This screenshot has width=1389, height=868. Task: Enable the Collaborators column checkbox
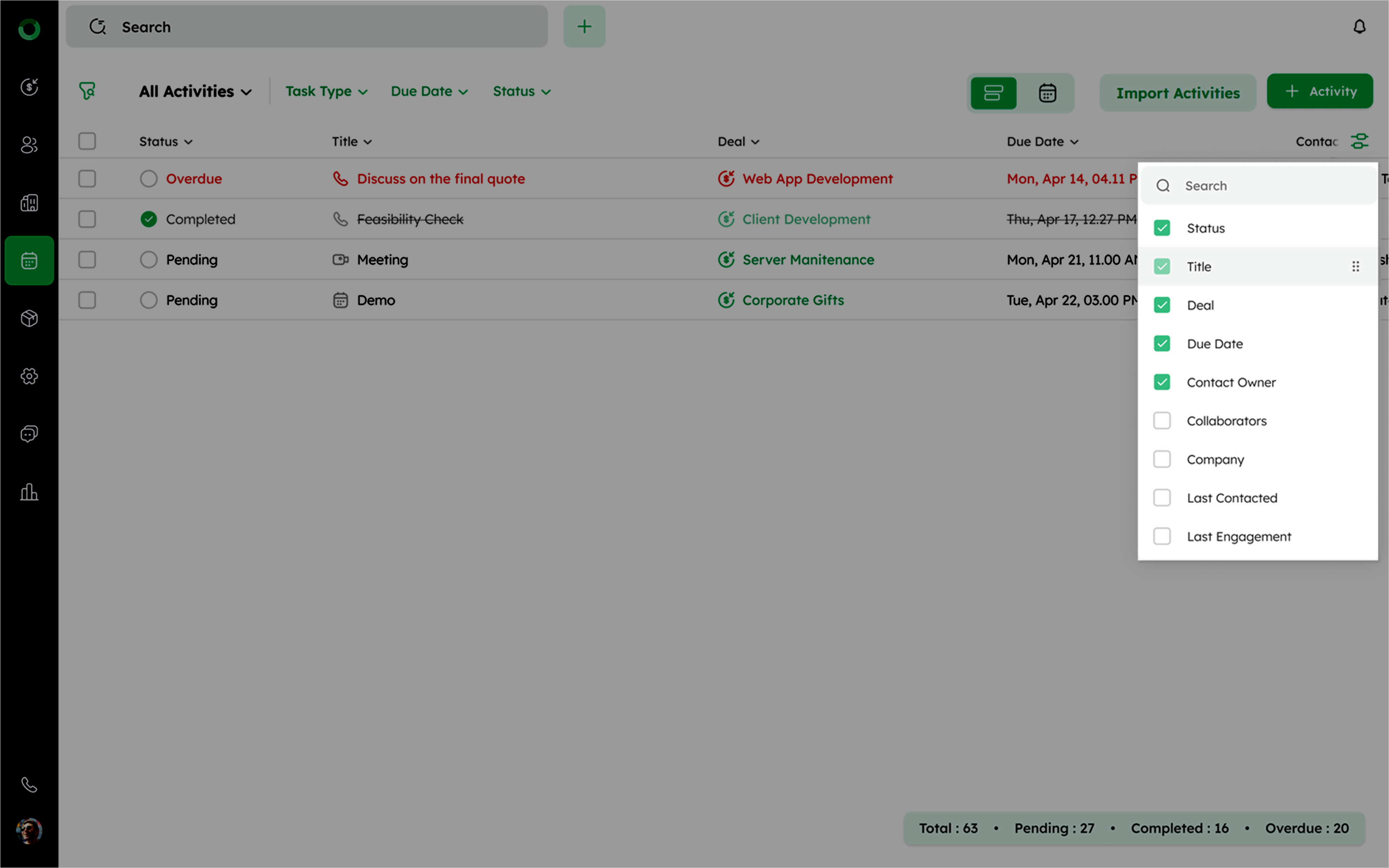[1161, 421]
